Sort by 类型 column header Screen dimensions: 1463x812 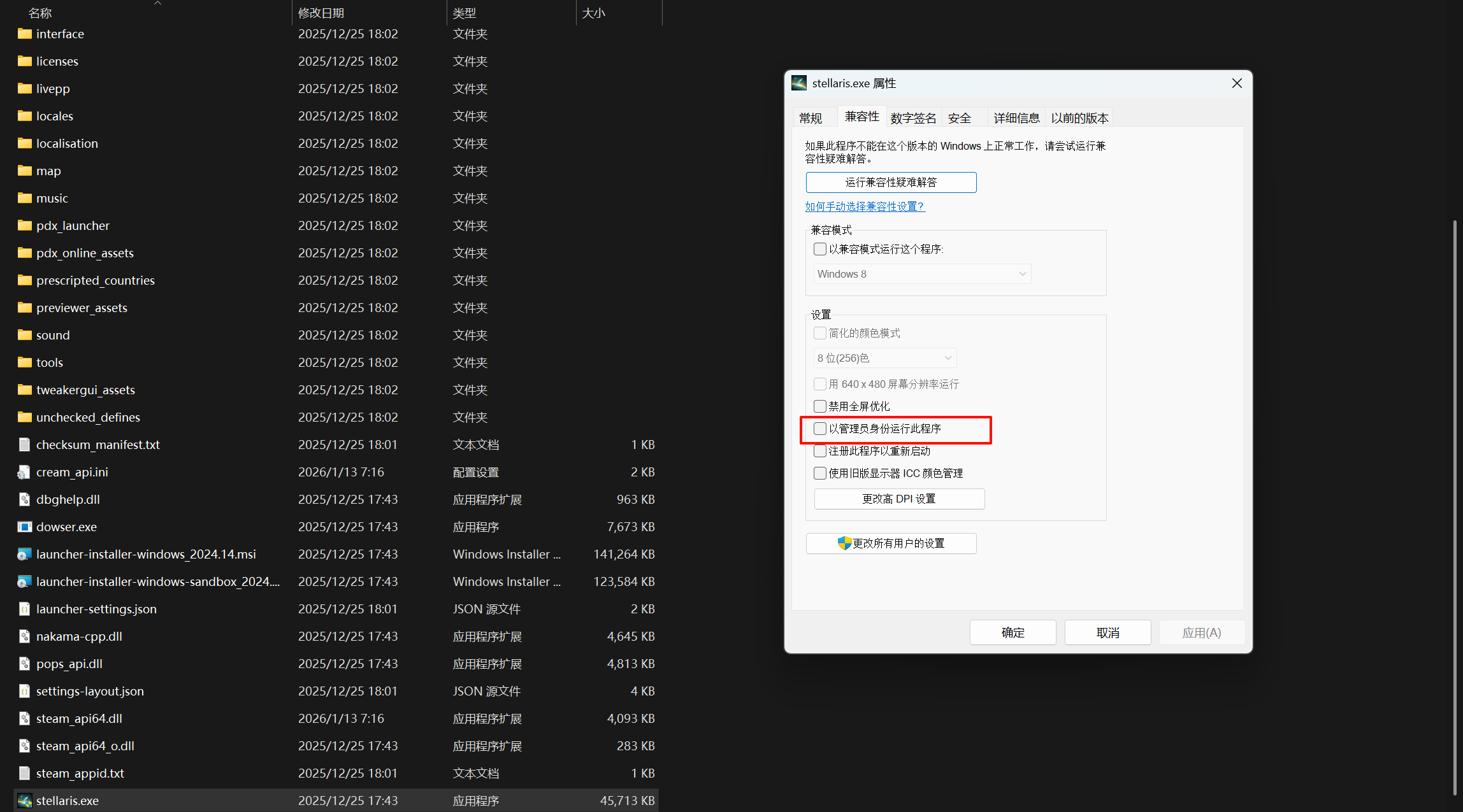pyautogui.click(x=465, y=13)
